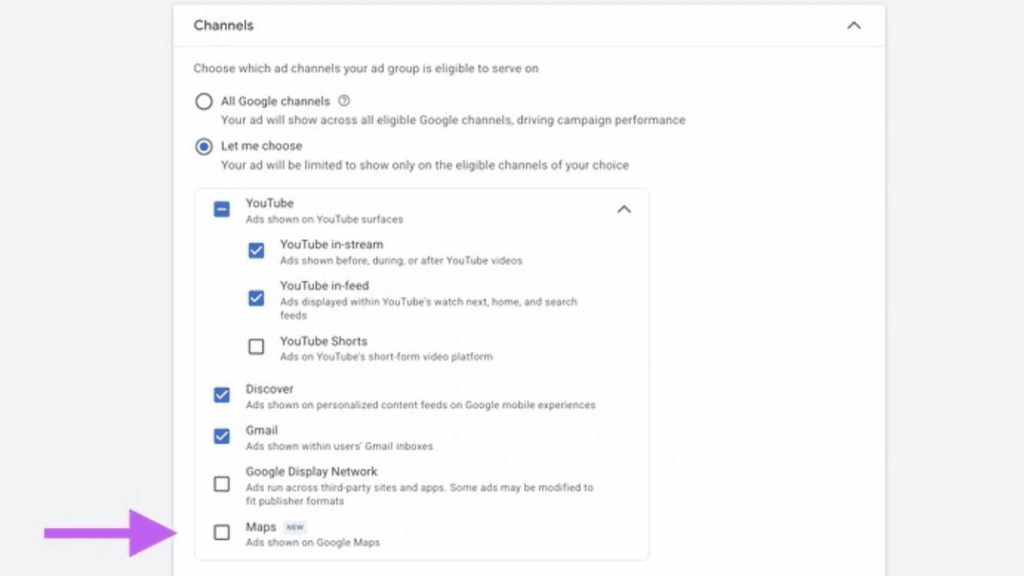Viewport: 1024px width, 576px height.
Task: Collapse the YouTube surfaces list
Action: [x=624, y=210]
